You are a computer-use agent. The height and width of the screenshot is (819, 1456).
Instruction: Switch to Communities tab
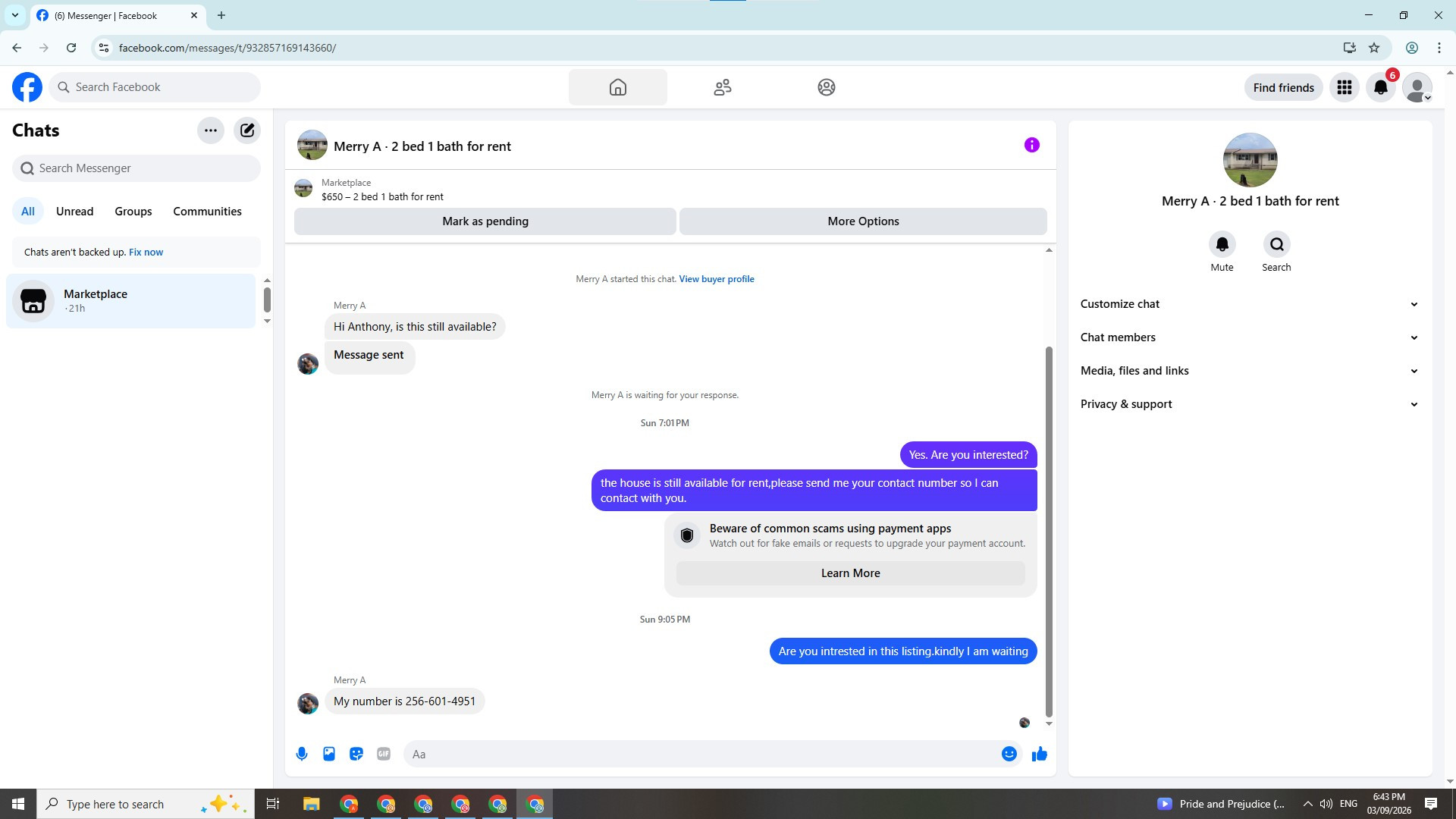207,212
